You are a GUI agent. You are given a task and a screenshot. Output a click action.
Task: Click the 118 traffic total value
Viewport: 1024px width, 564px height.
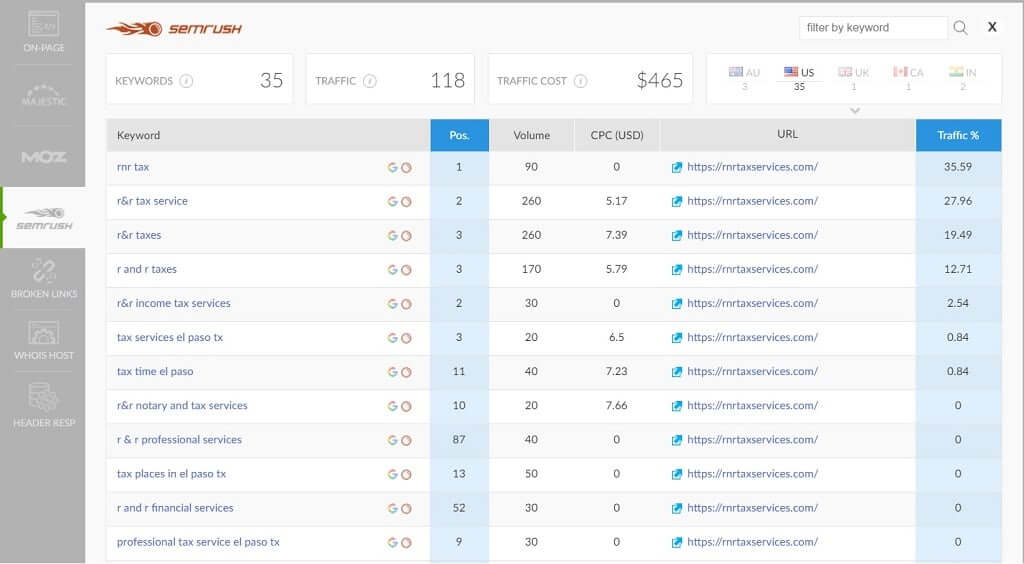pyautogui.click(x=447, y=80)
